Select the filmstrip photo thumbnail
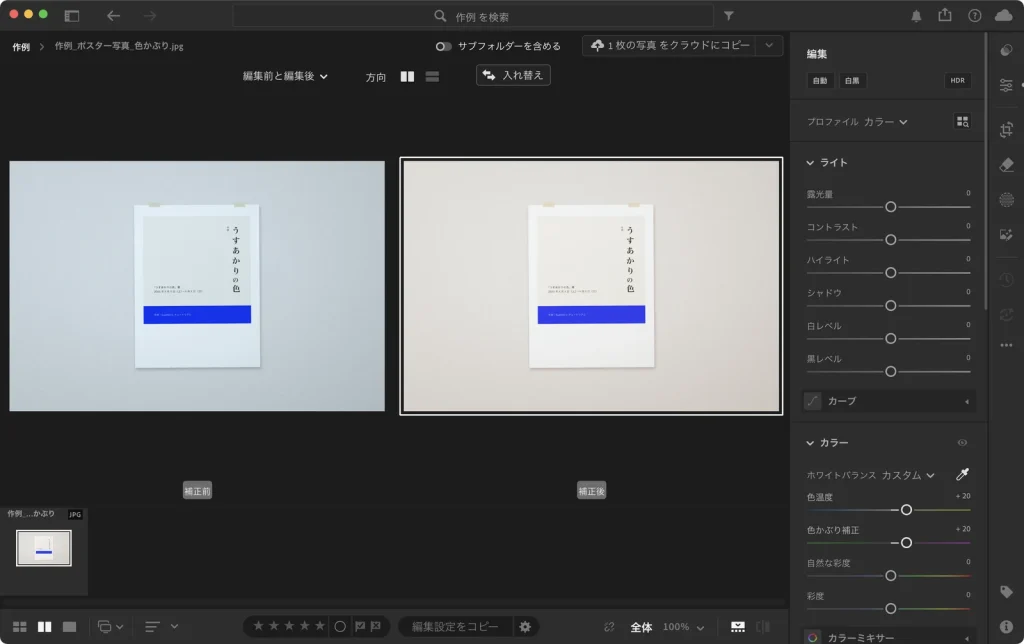1024x644 pixels. point(44,548)
